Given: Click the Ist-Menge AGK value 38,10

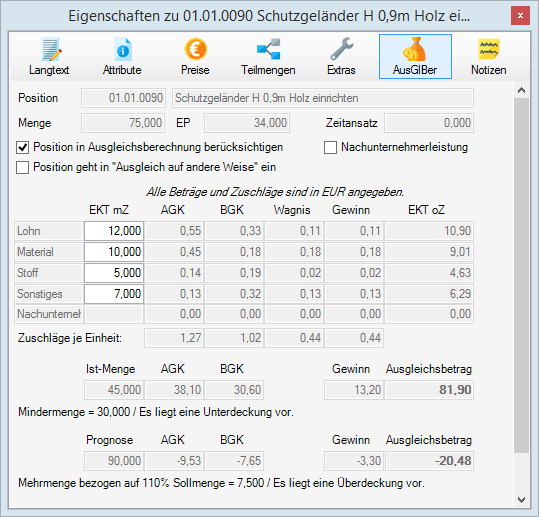Looking at the screenshot, I should pos(174,390).
